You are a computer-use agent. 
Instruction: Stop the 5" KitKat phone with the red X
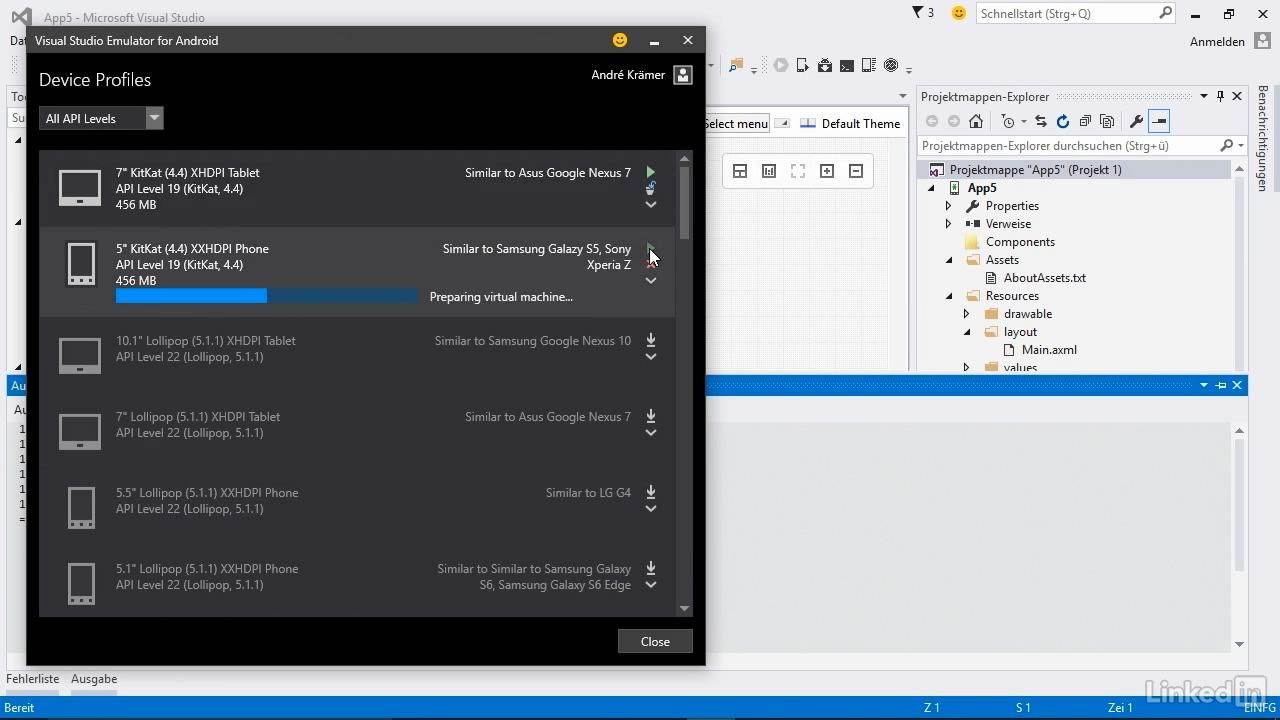(x=651, y=263)
